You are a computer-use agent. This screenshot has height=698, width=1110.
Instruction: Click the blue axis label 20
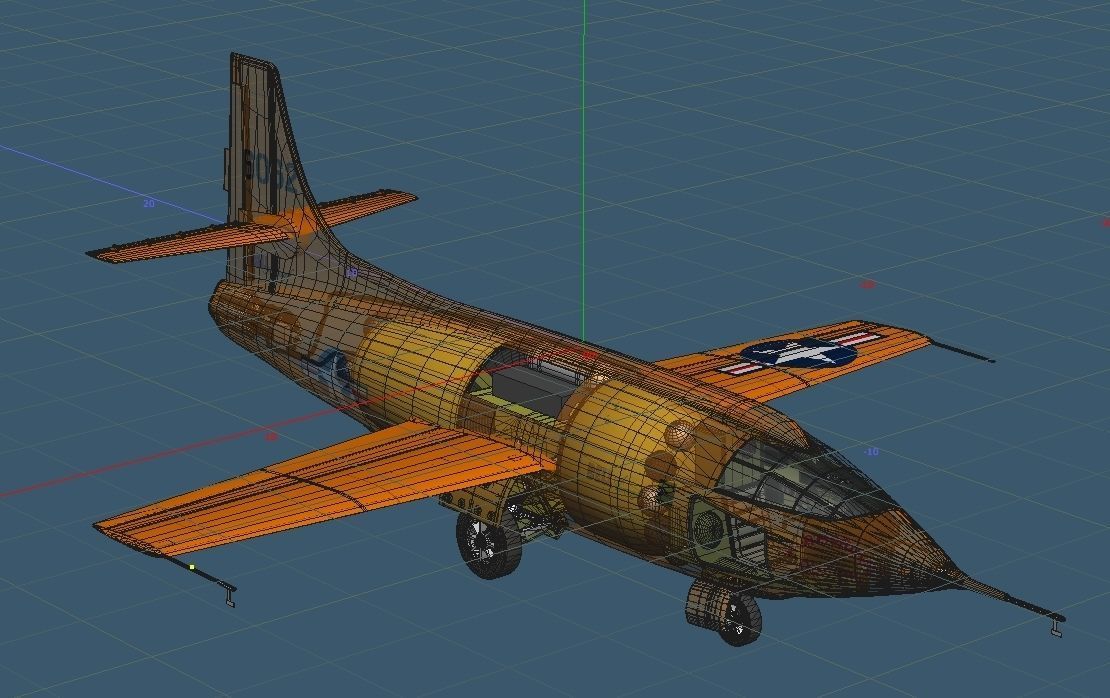pos(149,204)
